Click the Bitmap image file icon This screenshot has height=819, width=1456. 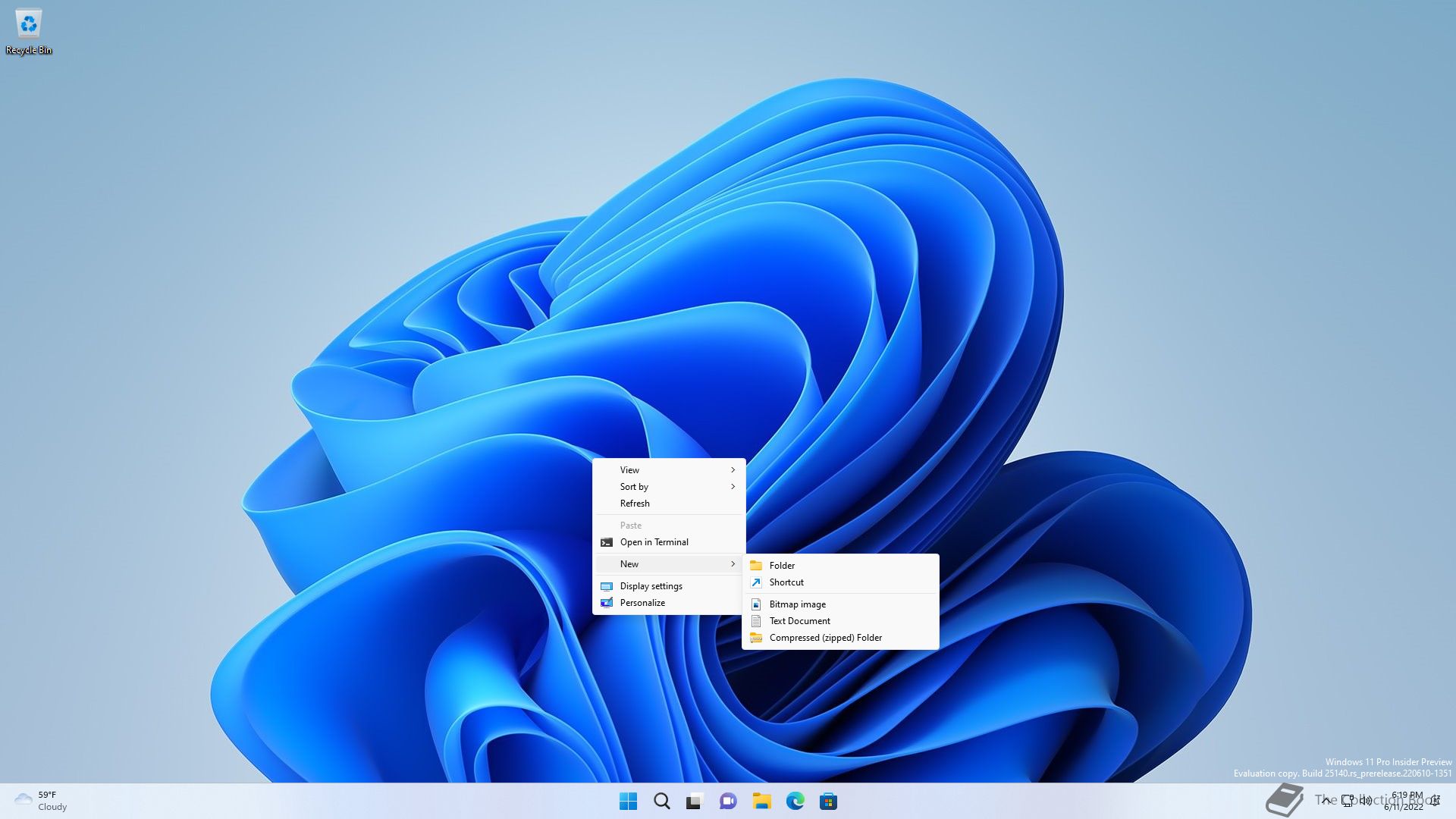pyautogui.click(x=756, y=604)
